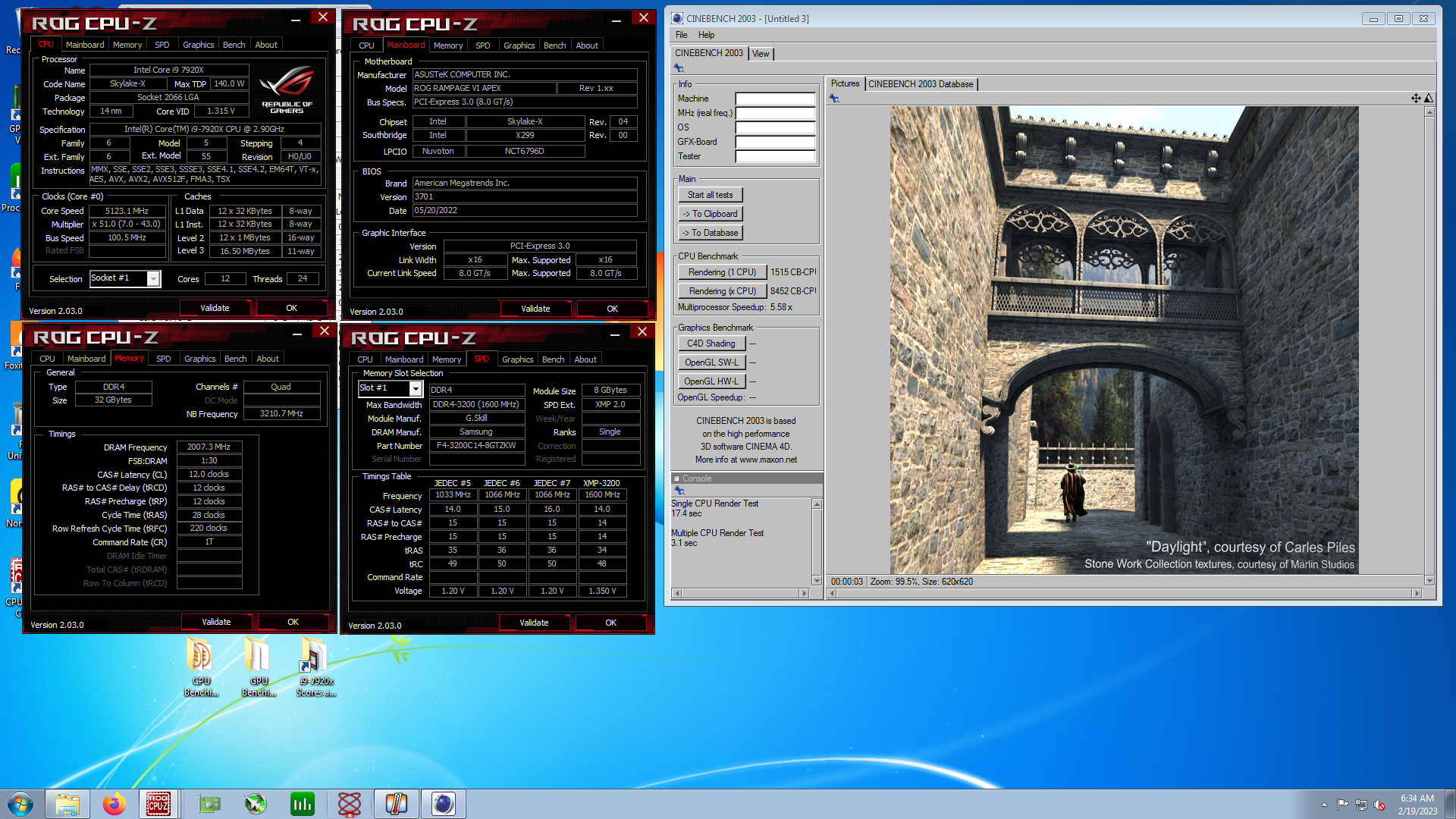Click the GFX-Board input field
The width and height of the screenshot is (1456, 819).
[776, 142]
